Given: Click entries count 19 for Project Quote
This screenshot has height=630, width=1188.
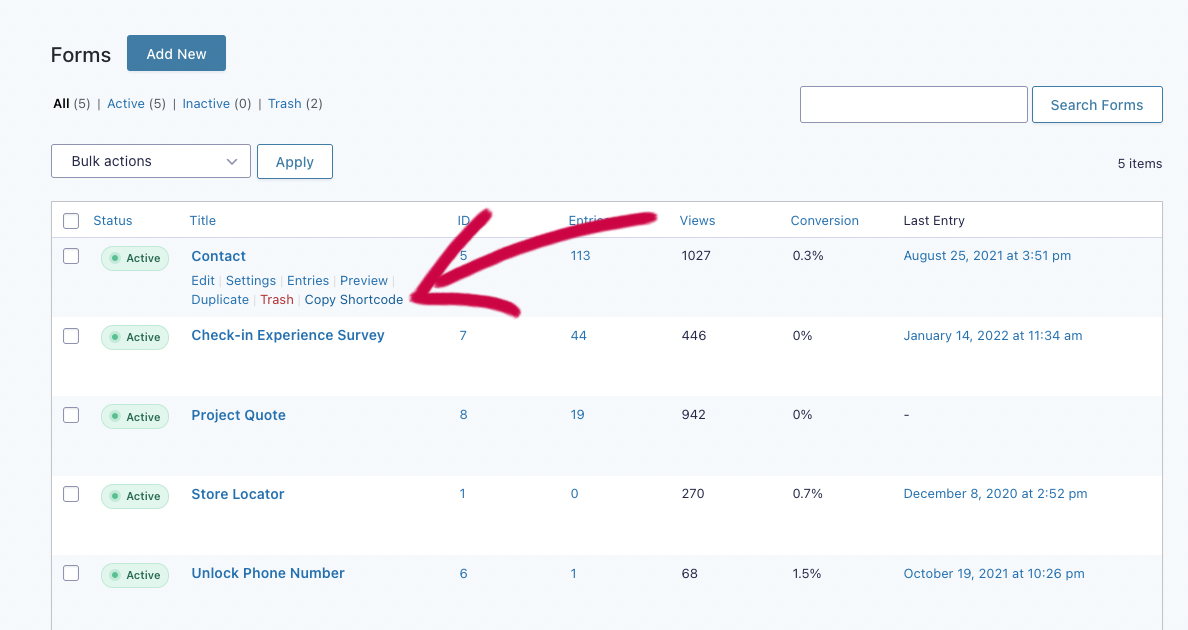Looking at the screenshot, I should pyautogui.click(x=577, y=414).
